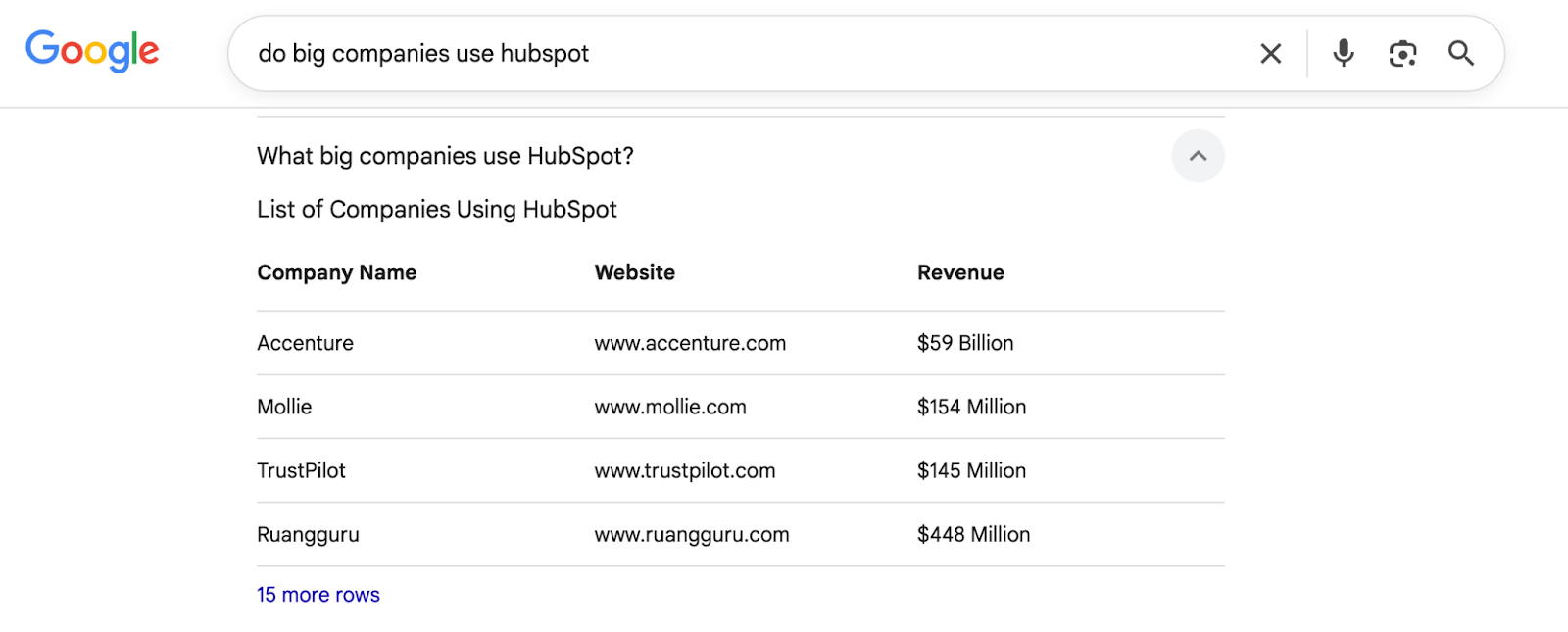Screen dimensions: 1568x632
Task: Collapse the 'What big companies use HubSpot?' question
Action: coord(1198,156)
